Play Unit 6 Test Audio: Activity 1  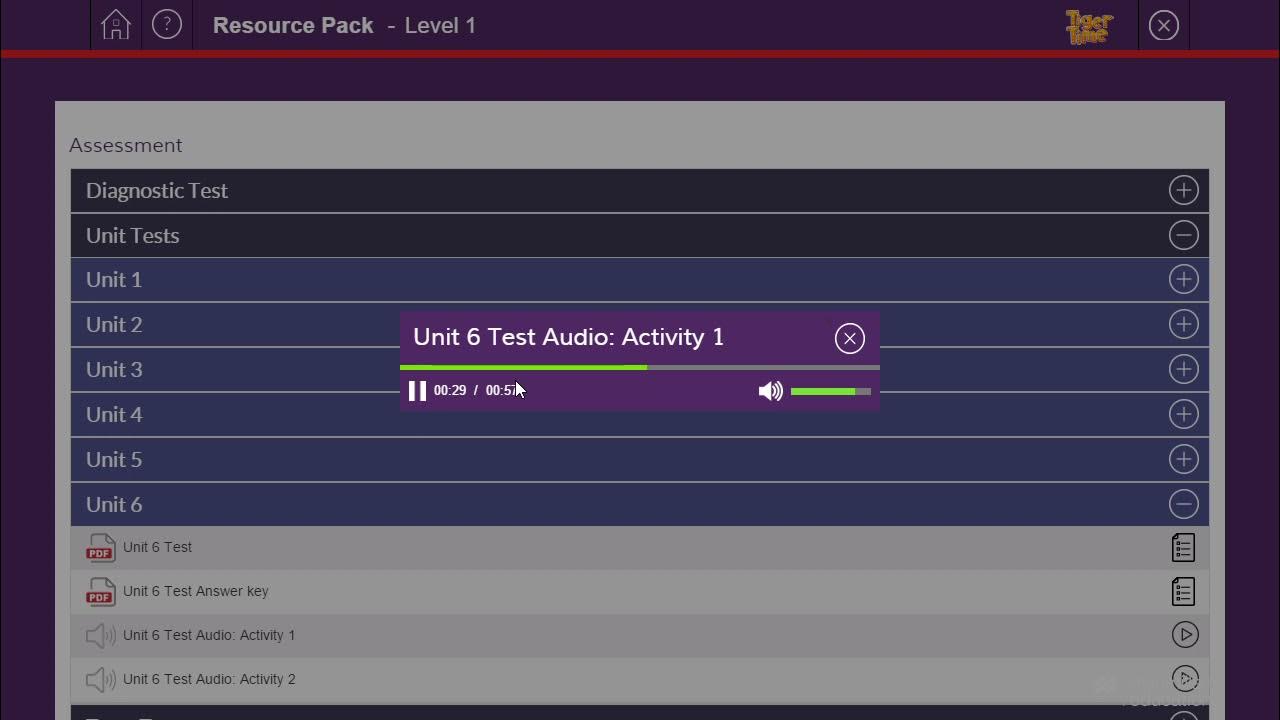pyautogui.click(x=1184, y=635)
